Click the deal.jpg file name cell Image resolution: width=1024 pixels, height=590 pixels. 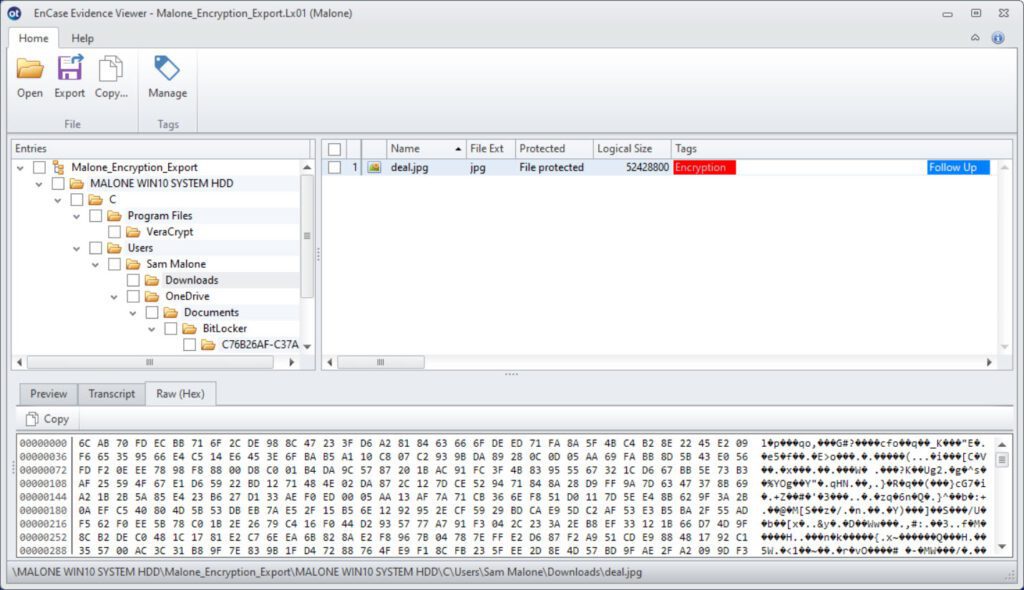409,167
